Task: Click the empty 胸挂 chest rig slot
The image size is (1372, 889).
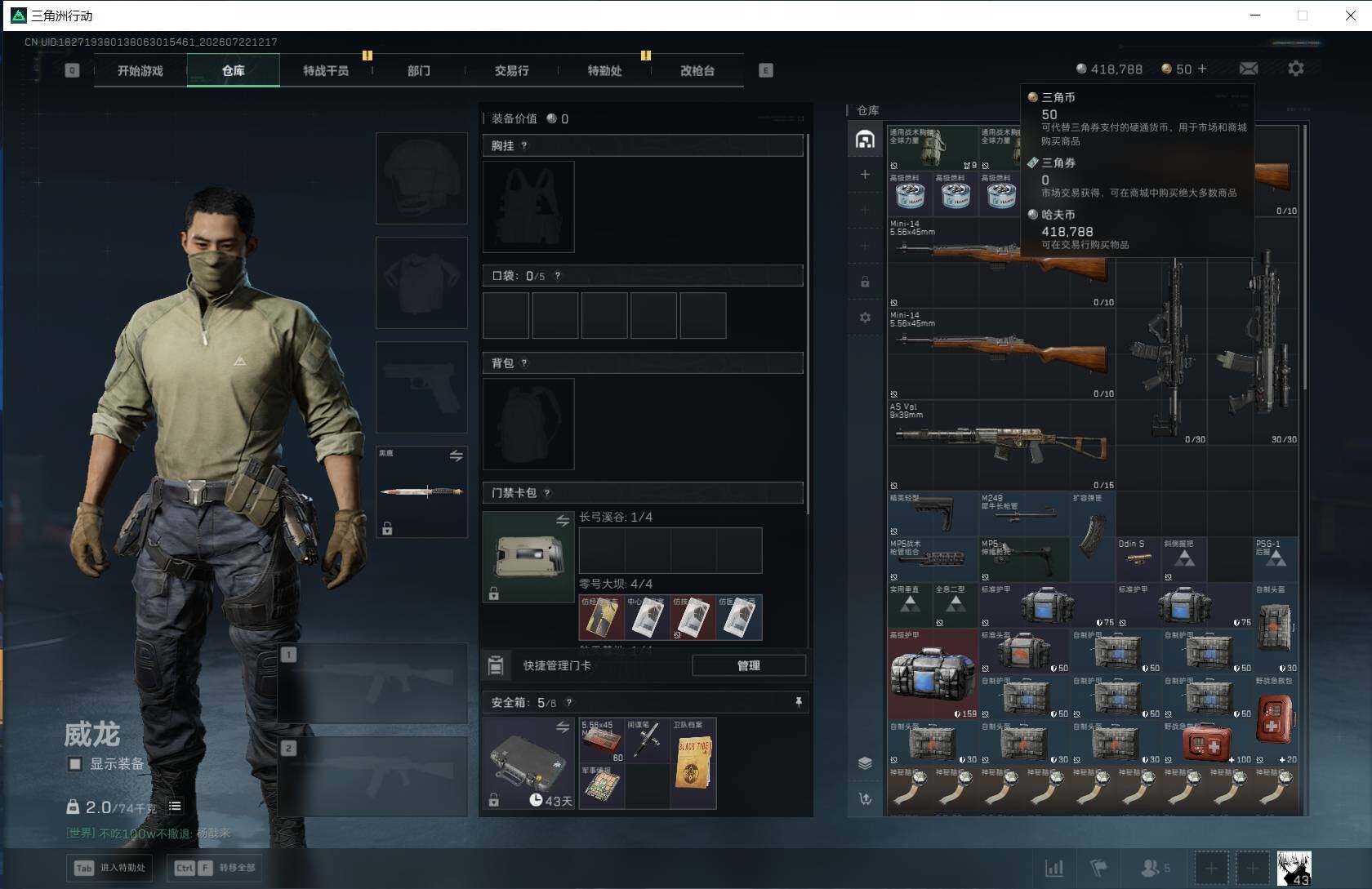Action: pyautogui.click(x=528, y=207)
